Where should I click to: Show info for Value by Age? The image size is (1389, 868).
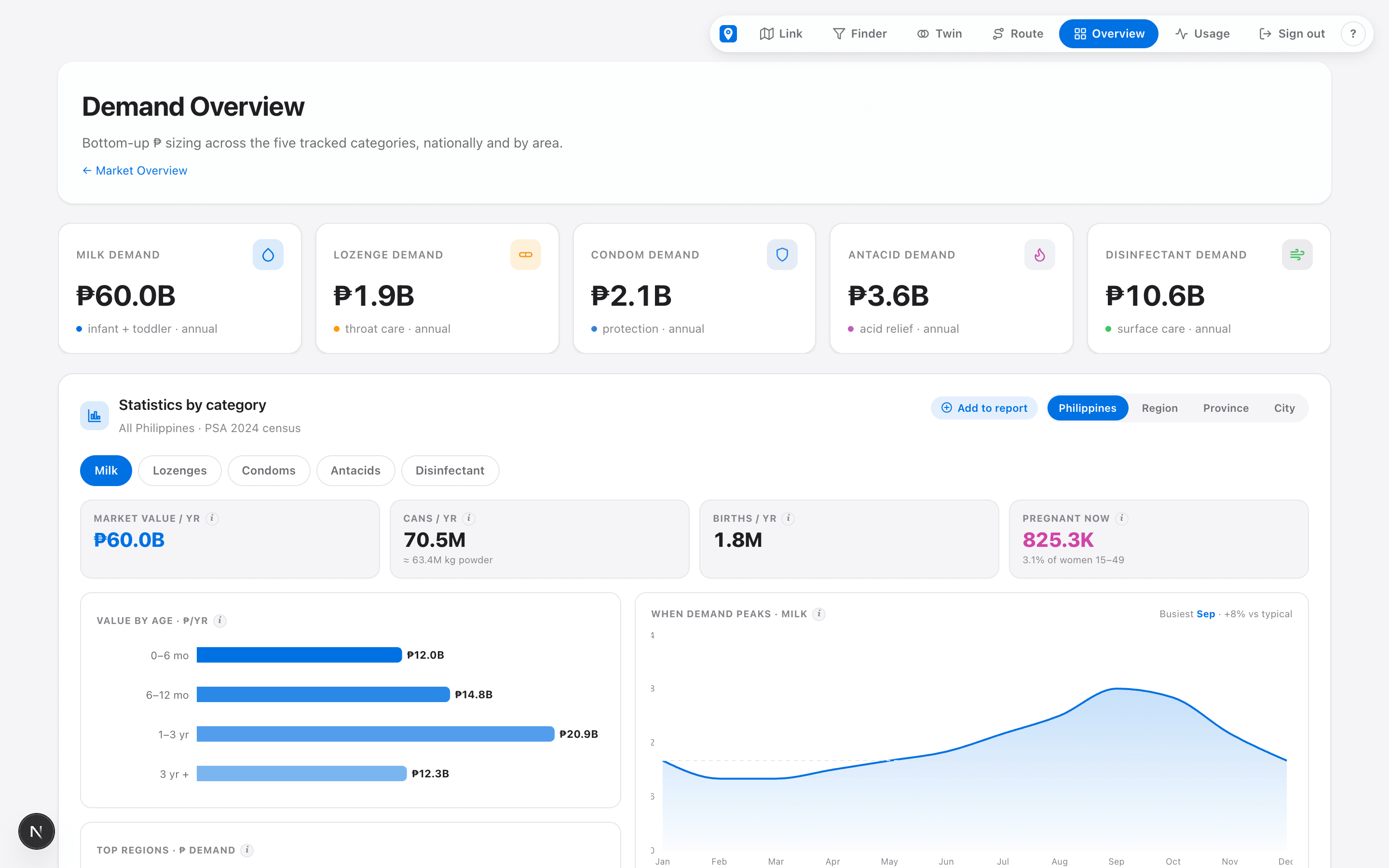pyautogui.click(x=220, y=621)
